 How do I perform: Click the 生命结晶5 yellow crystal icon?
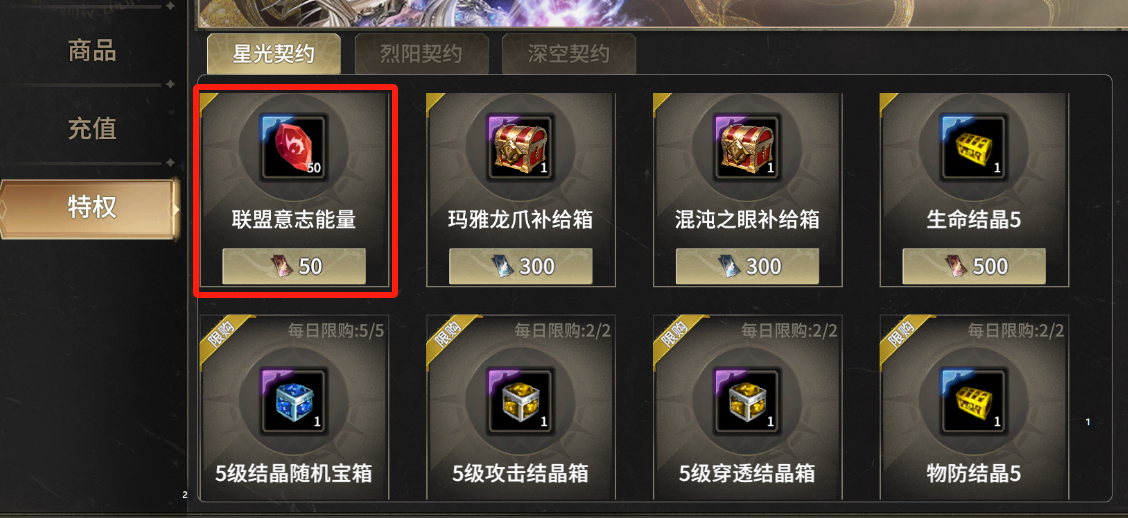click(974, 146)
